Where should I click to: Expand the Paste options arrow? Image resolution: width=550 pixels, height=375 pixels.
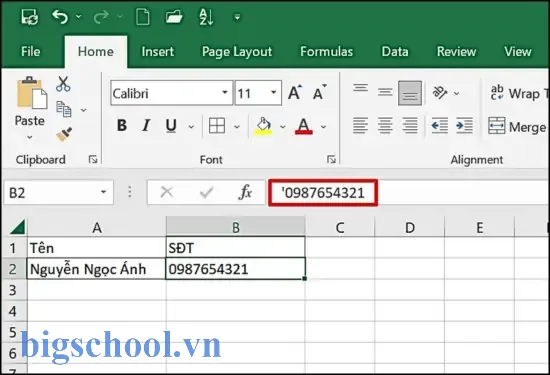30,137
